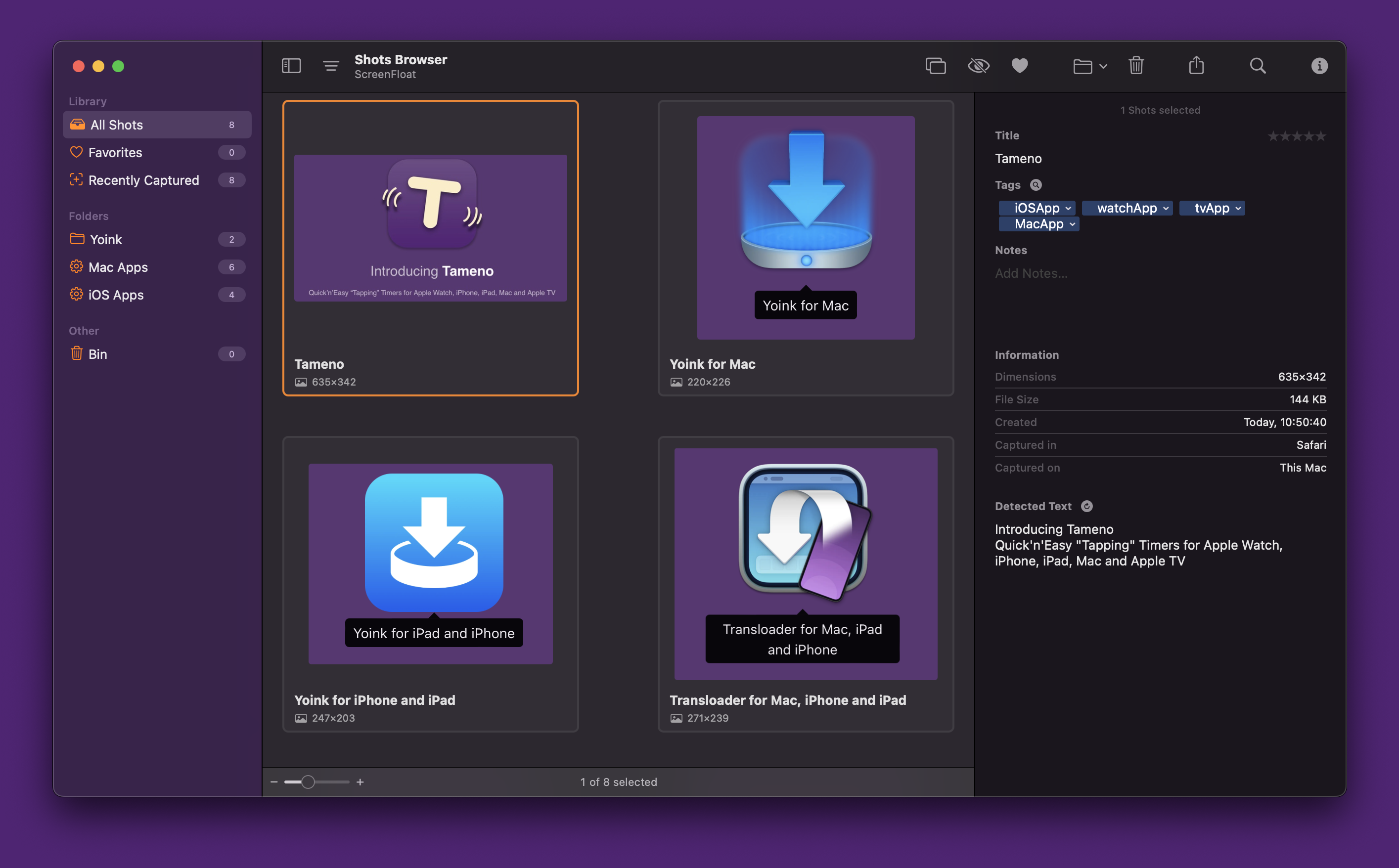1399x868 pixels.
Task: Delete selected shot with trash icon
Action: 1136,65
